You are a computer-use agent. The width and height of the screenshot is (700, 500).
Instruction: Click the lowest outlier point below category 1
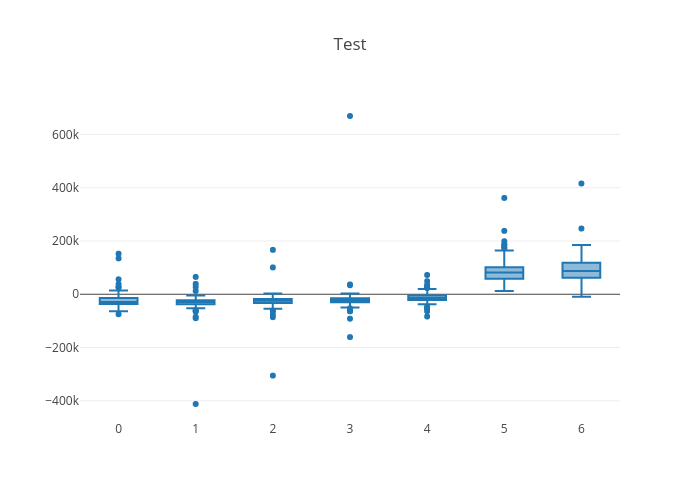point(196,404)
